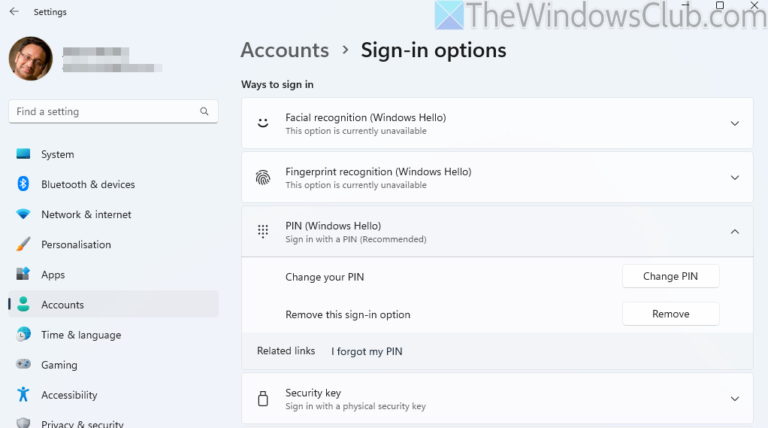Open the Bluetooth & devices icon

point(23,184)
